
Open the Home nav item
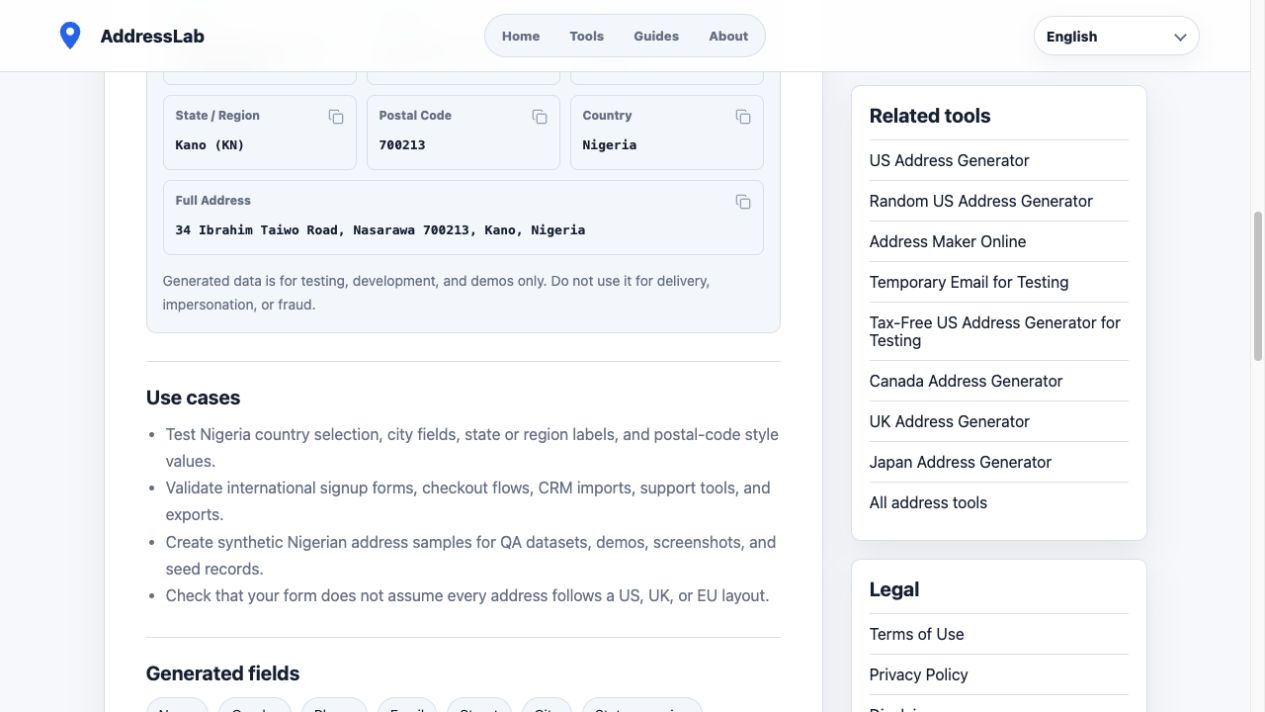coord(521,36)
